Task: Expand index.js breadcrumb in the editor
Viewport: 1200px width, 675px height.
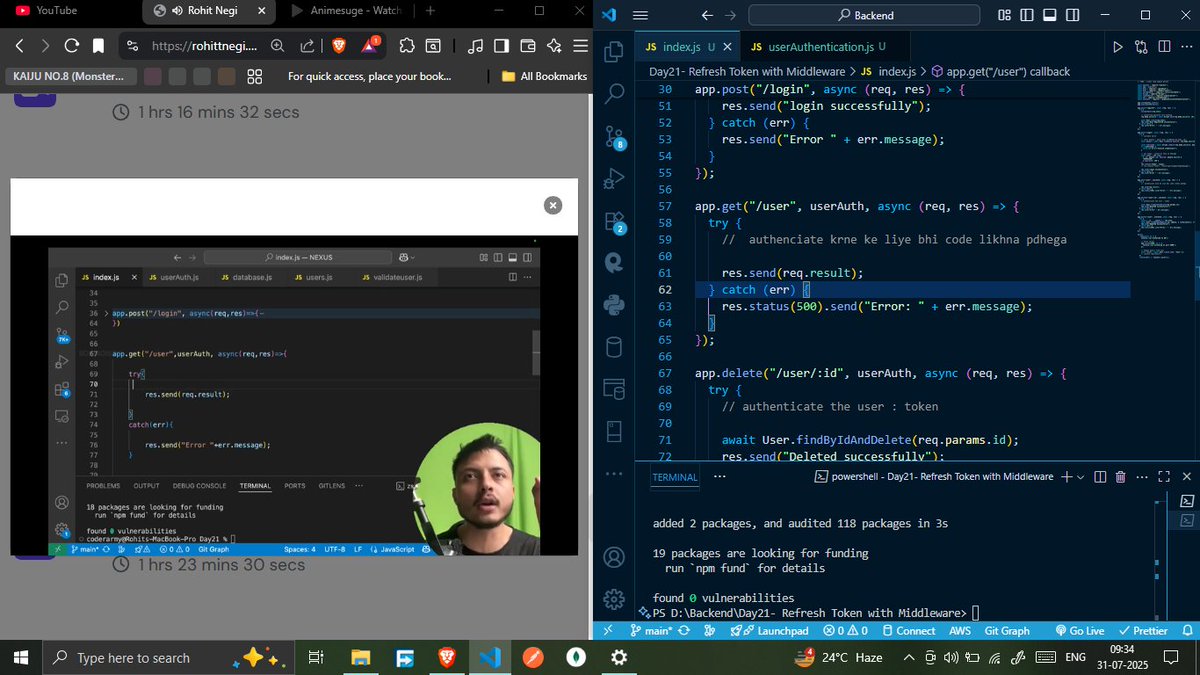Action: coord(887,72)
